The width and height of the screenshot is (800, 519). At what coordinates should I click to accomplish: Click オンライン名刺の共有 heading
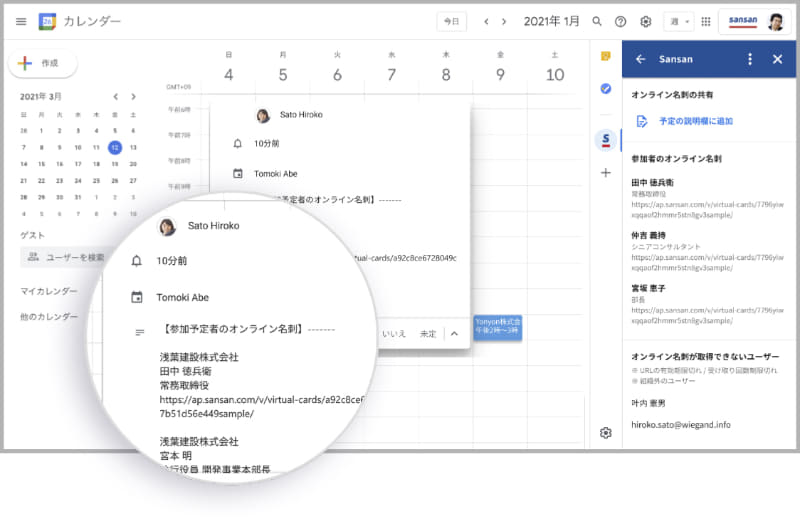(672, 94)
